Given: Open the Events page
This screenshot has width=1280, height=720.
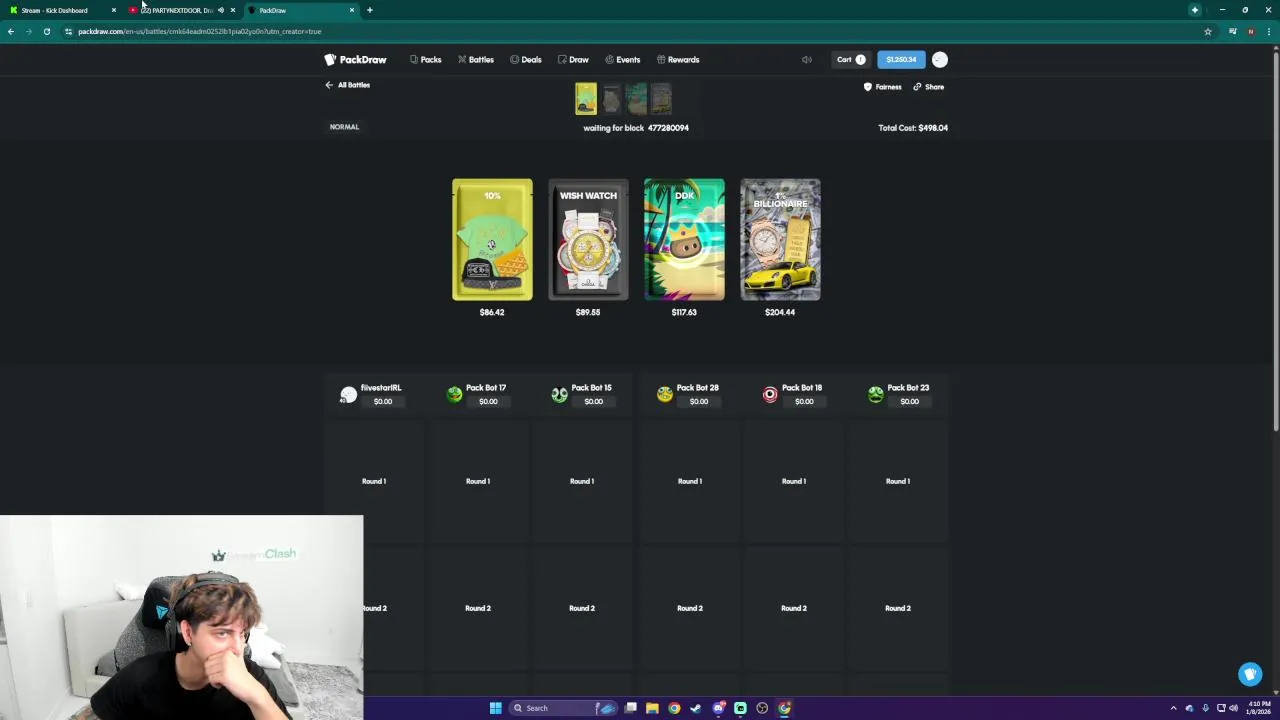Looking at the screenshot, I should pyautogui.click(x=622, y=60).
